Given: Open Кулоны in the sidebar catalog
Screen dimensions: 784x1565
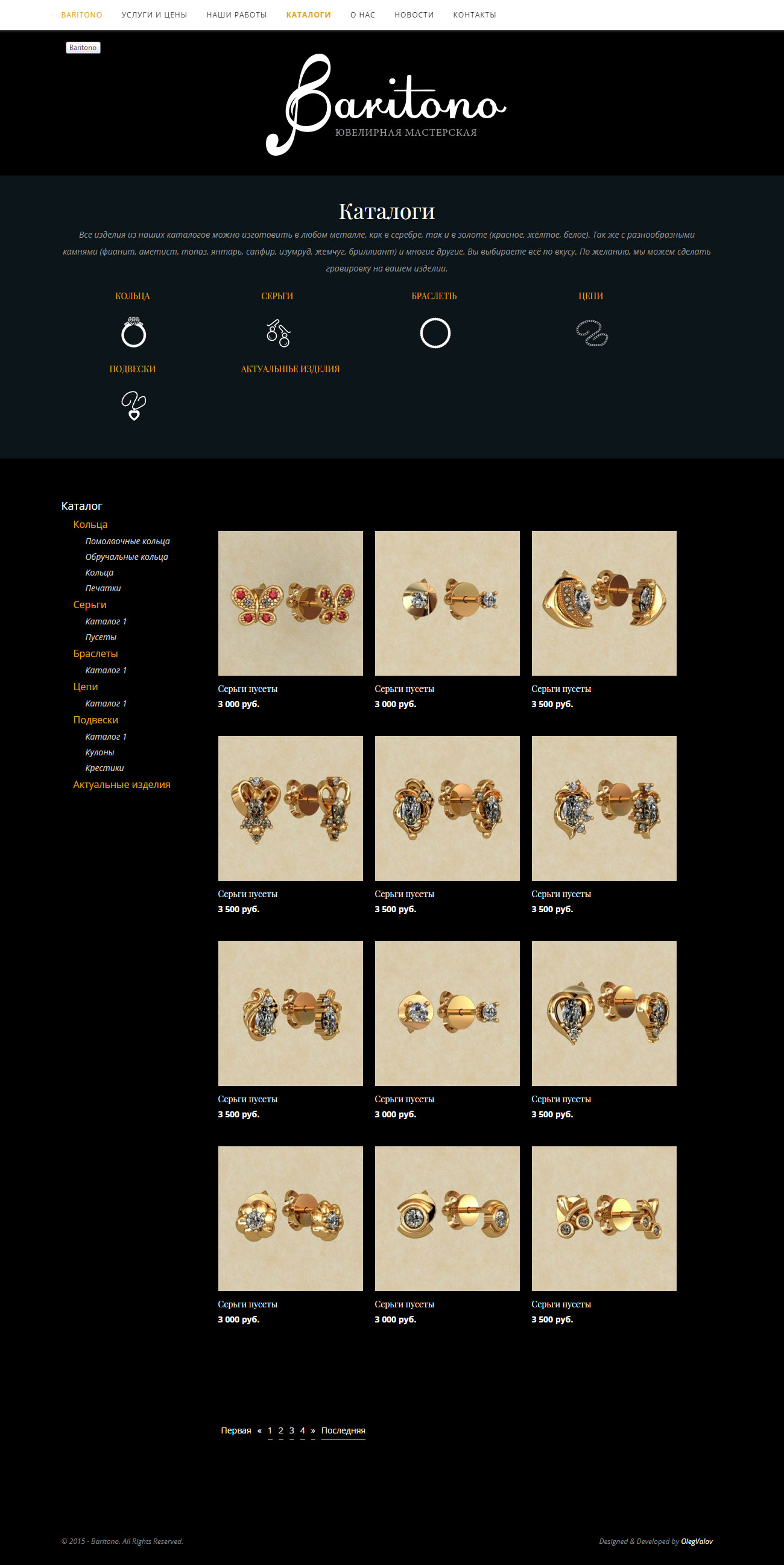Looking at the screenshot, I should coord(100,753).
